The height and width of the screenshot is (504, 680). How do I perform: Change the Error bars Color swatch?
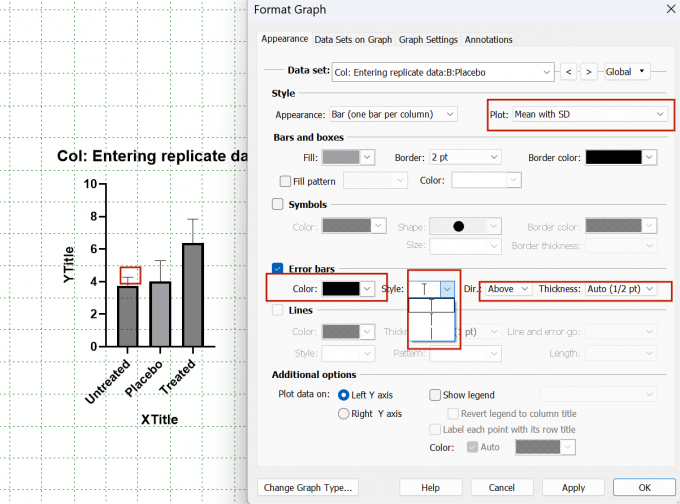[x=348, y=289]
